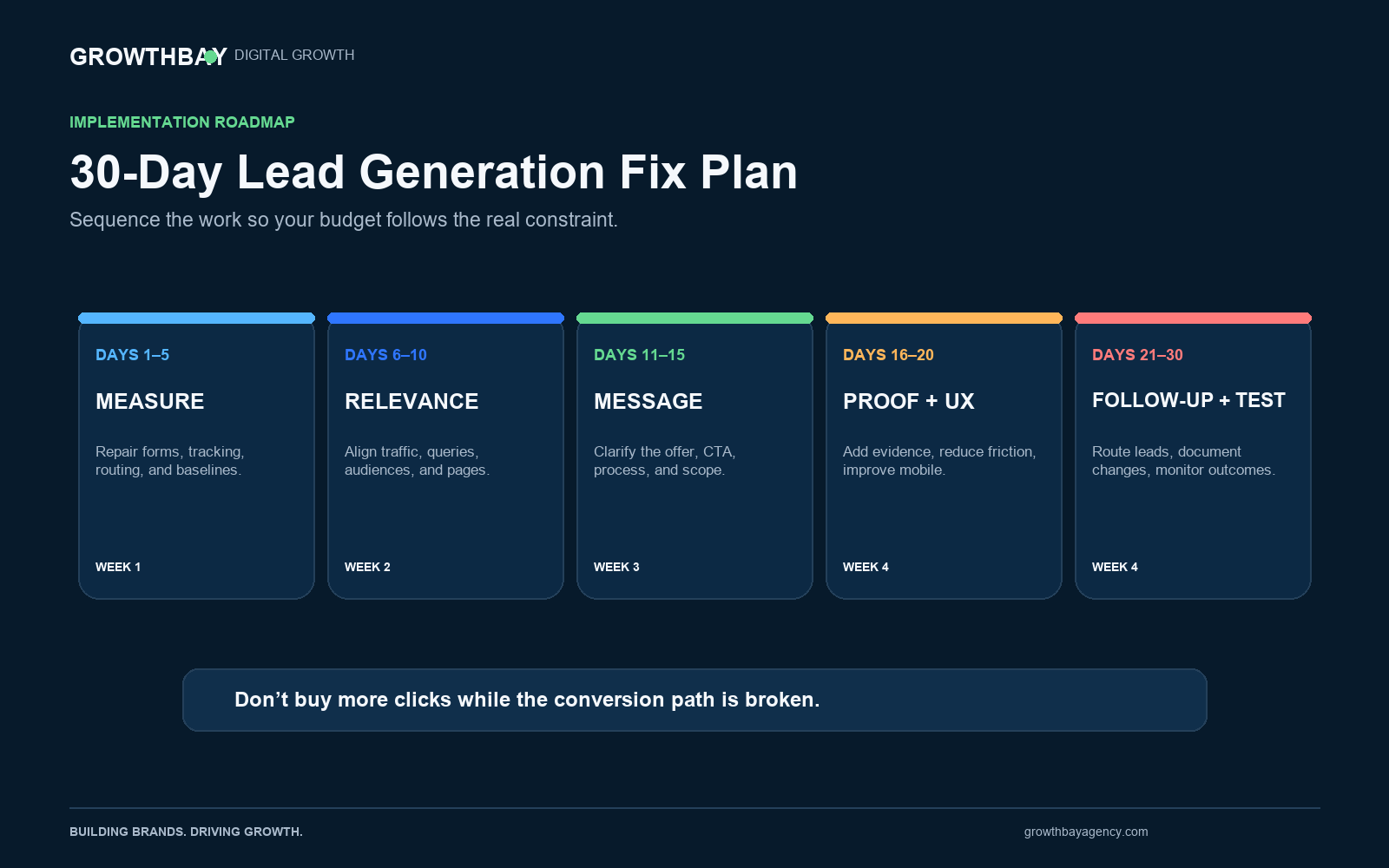This screenshot has width=1389, height=868.
Task: Select the IMPLEMENTATION ROADMAP label
Action: [182, 122]
